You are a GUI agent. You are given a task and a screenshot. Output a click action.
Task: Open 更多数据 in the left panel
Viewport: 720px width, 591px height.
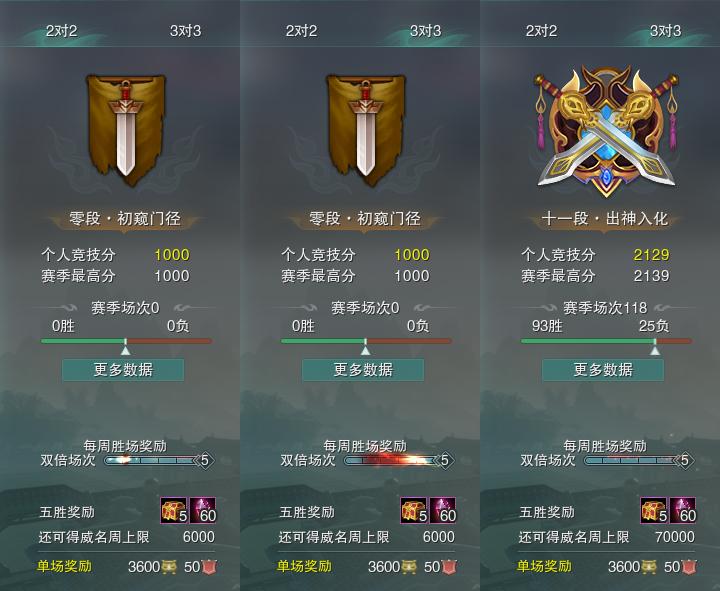tap(123, 370)
